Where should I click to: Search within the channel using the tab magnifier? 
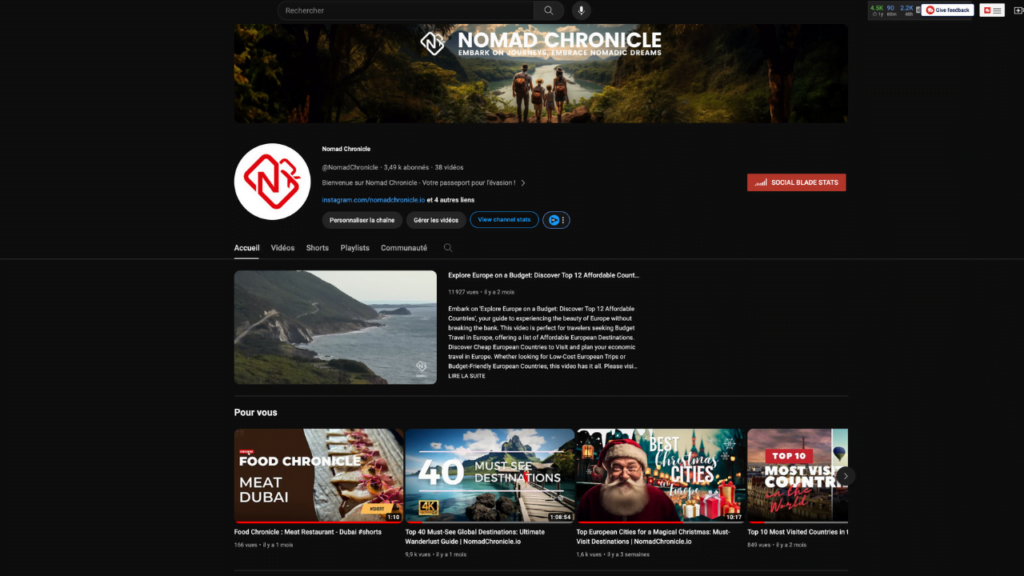click(x=448, y=248)
